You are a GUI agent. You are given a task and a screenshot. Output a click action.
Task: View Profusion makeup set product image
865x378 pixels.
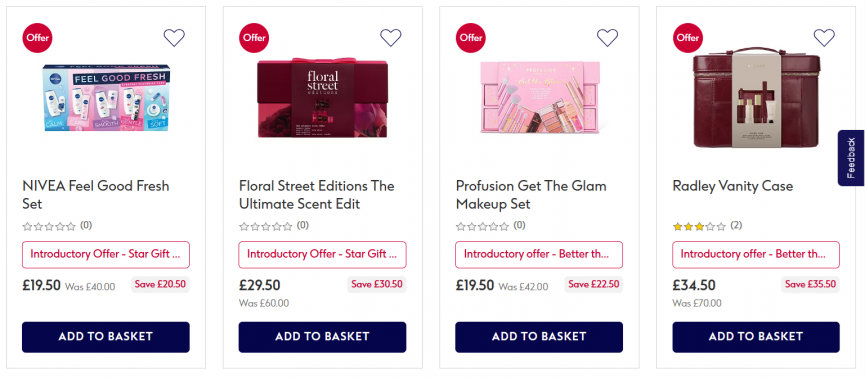(x=540, y=97)
